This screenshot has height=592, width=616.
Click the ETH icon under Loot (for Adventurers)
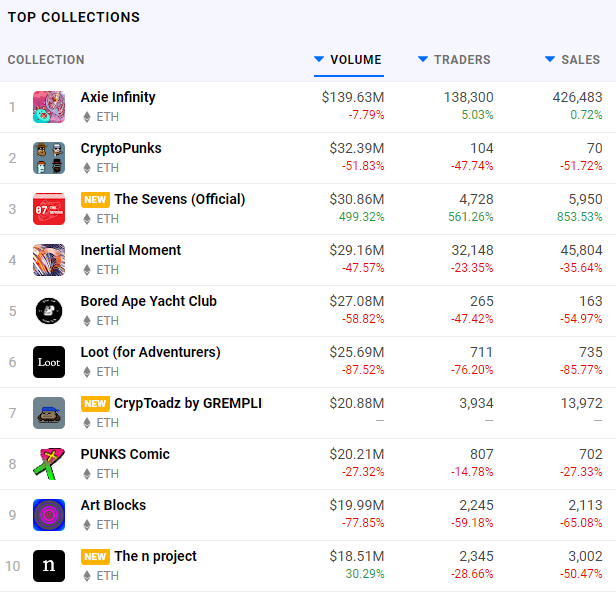(87, 372)
